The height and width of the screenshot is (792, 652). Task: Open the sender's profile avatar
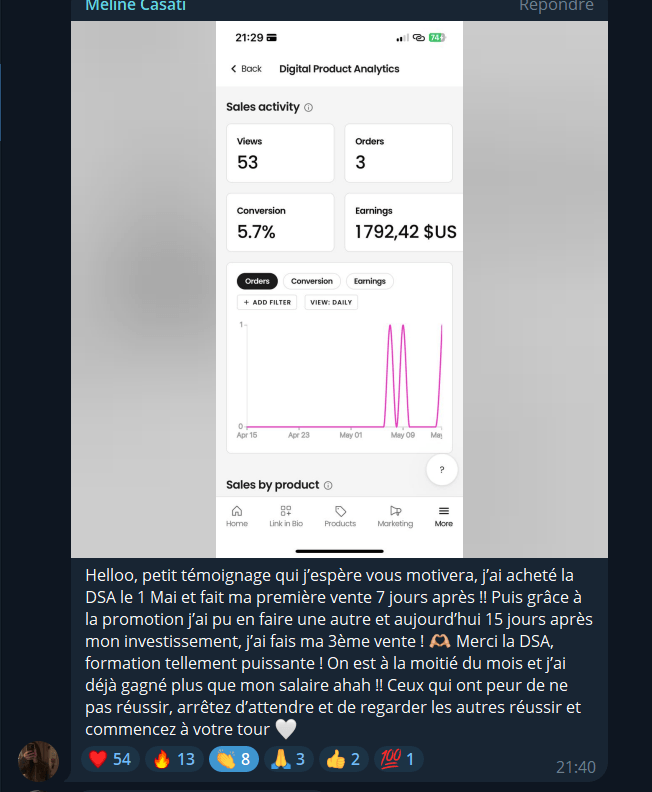38,761
